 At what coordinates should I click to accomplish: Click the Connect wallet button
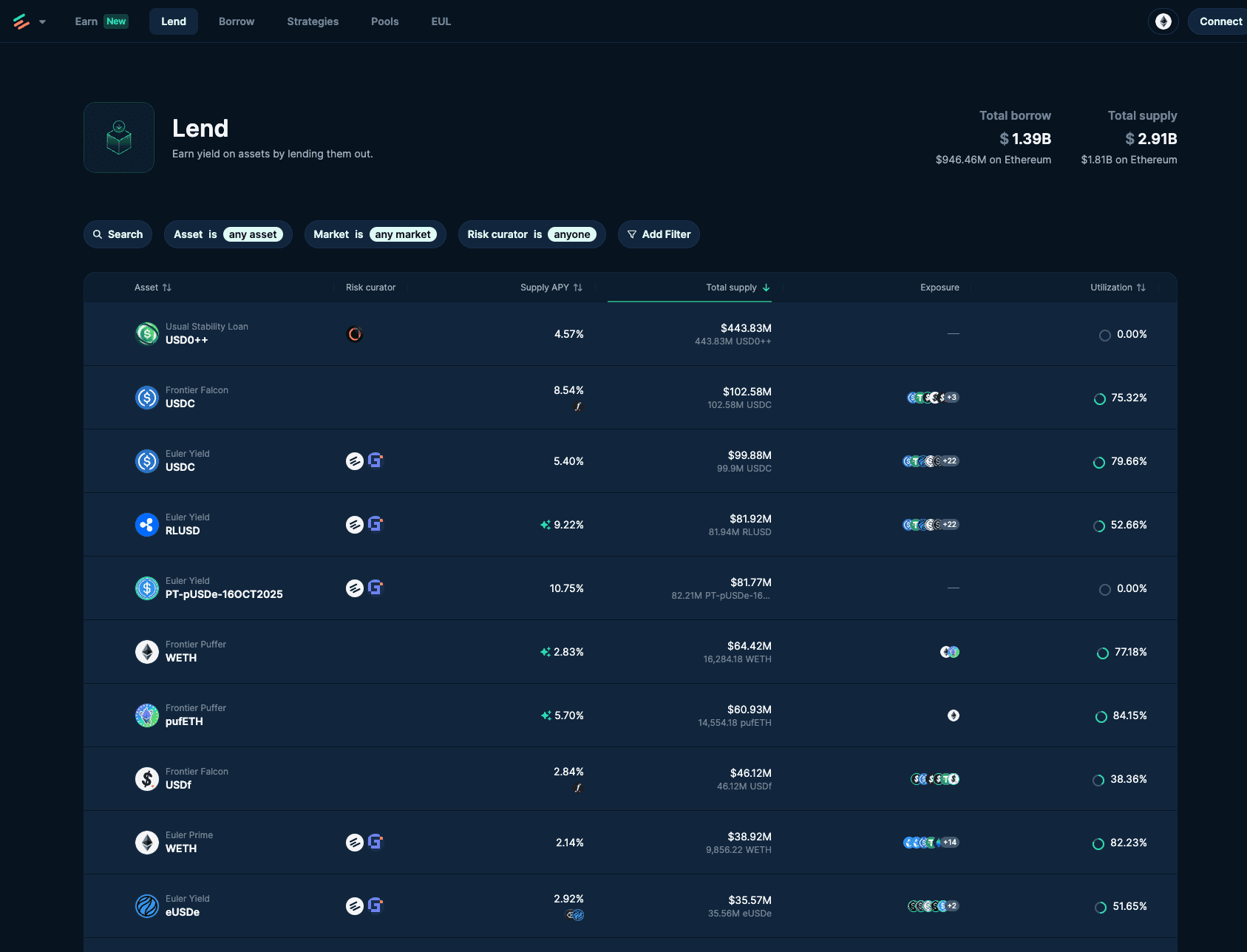1220,21
